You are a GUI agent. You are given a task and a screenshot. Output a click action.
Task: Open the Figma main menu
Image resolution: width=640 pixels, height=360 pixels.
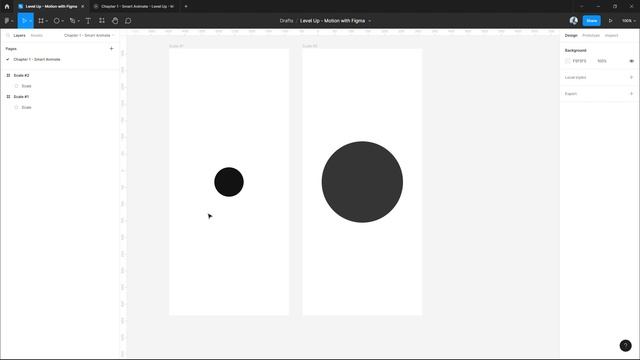tap(7, 20)
